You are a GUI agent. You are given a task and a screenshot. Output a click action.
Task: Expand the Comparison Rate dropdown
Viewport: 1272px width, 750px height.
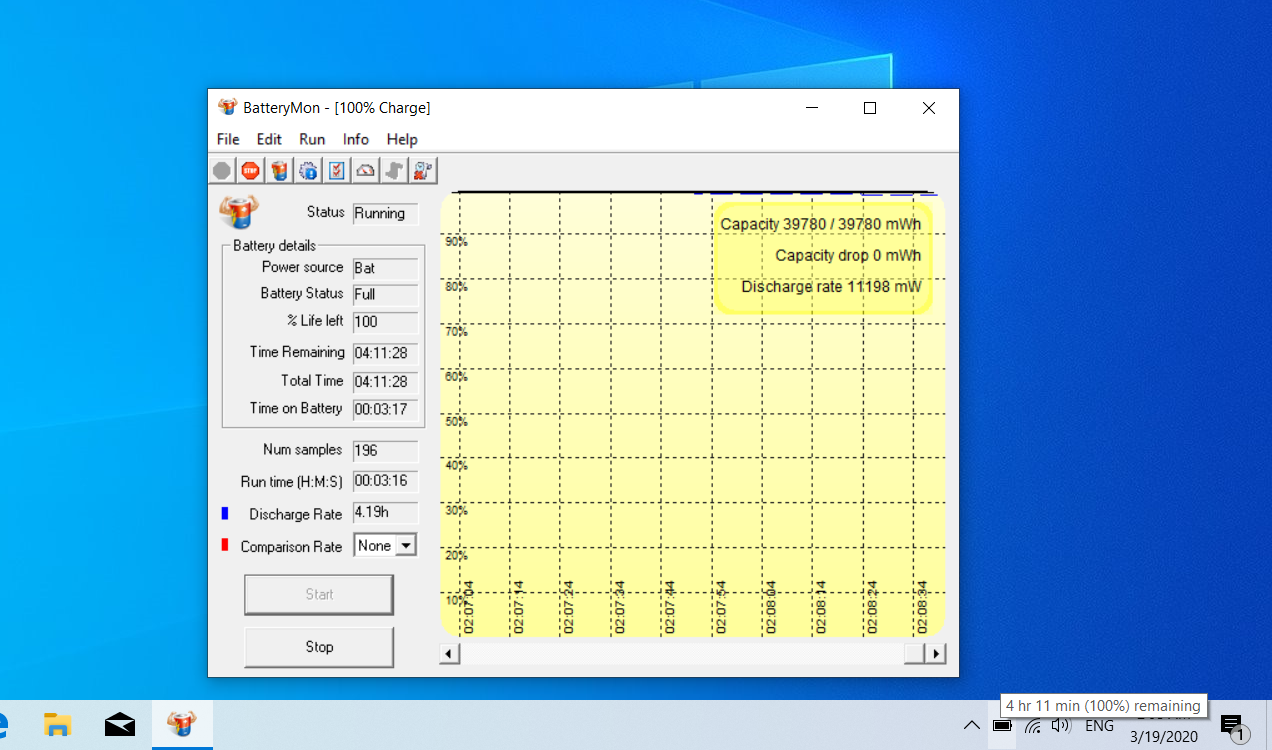(406, 546)
